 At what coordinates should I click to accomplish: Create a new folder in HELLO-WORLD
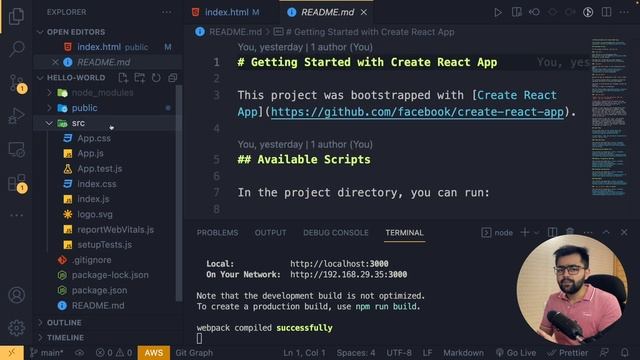[x=140, y=78]
